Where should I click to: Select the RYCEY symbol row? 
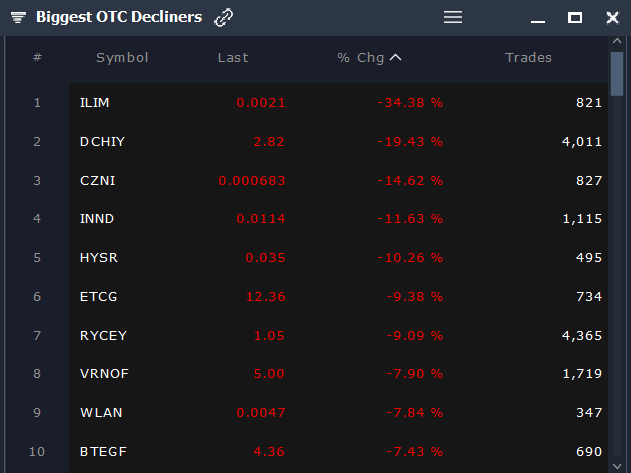coord(338,335)
